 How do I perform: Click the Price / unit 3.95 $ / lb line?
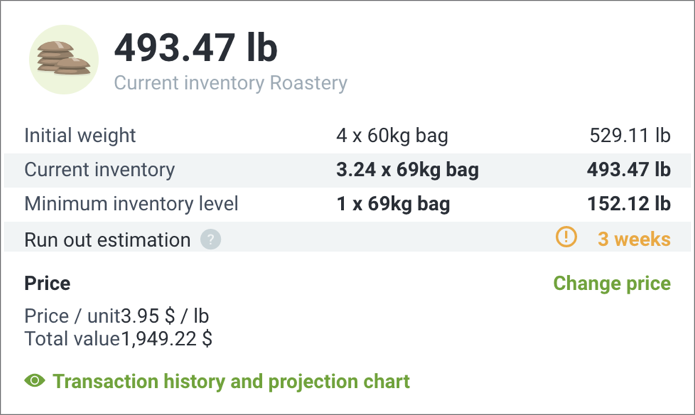[117, 316]
